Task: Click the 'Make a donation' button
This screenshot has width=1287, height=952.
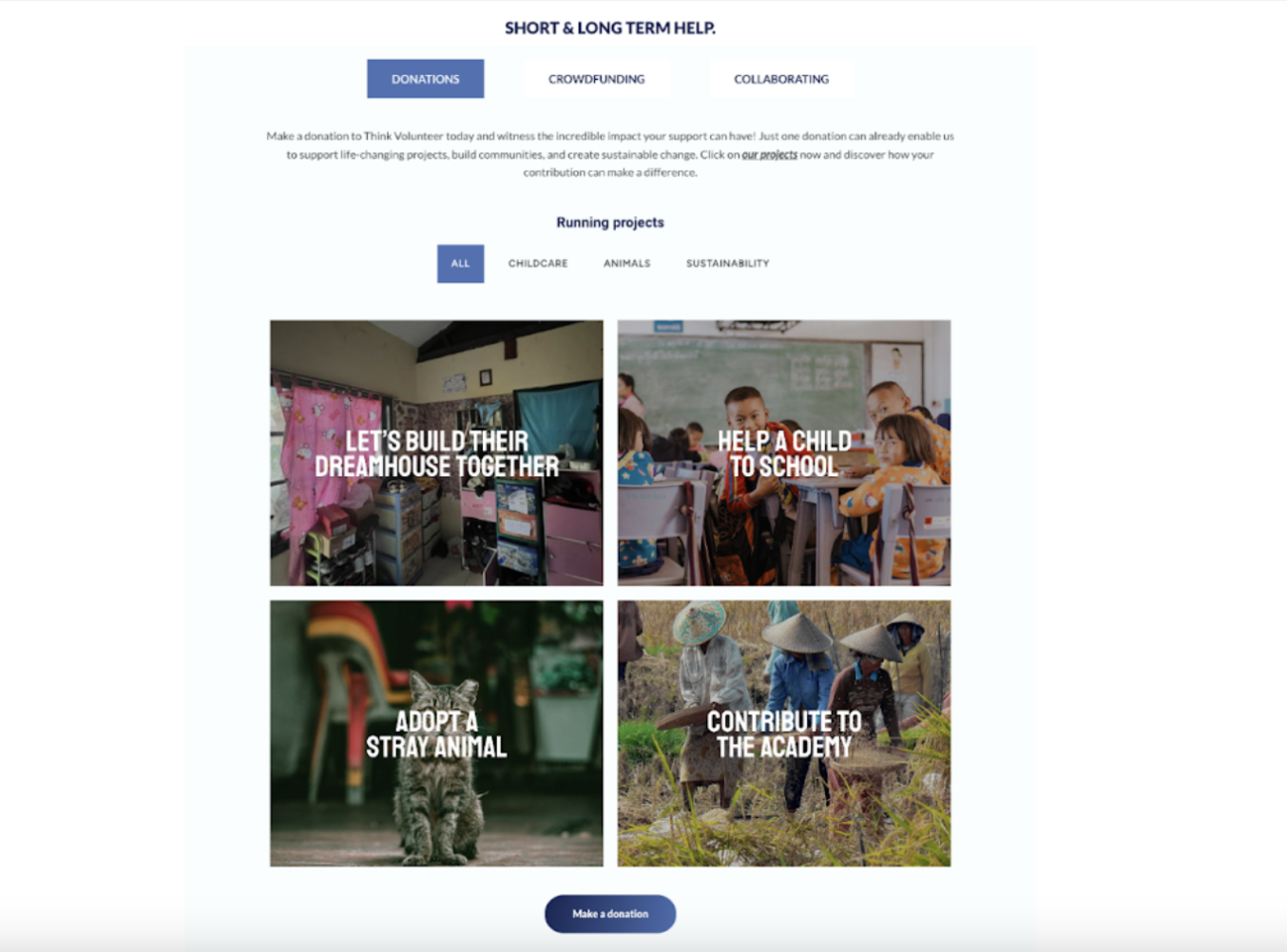Action: click(610, 914)
